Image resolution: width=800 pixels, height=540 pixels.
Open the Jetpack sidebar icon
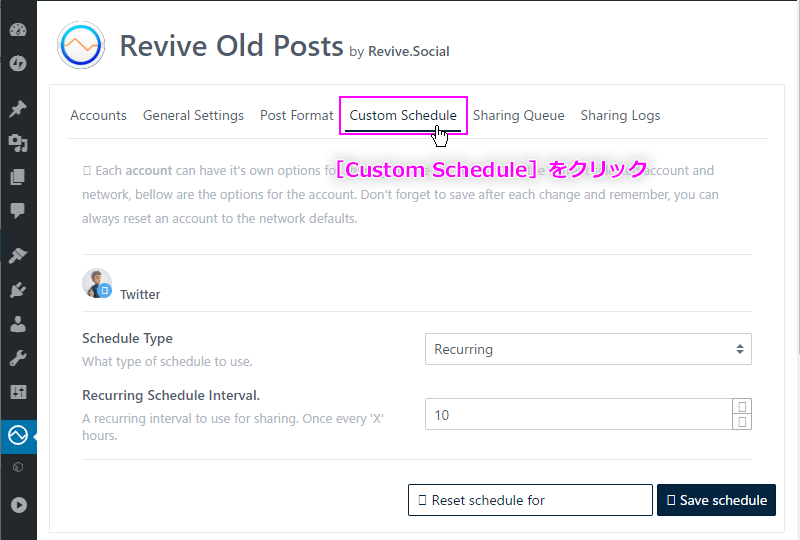18,63
